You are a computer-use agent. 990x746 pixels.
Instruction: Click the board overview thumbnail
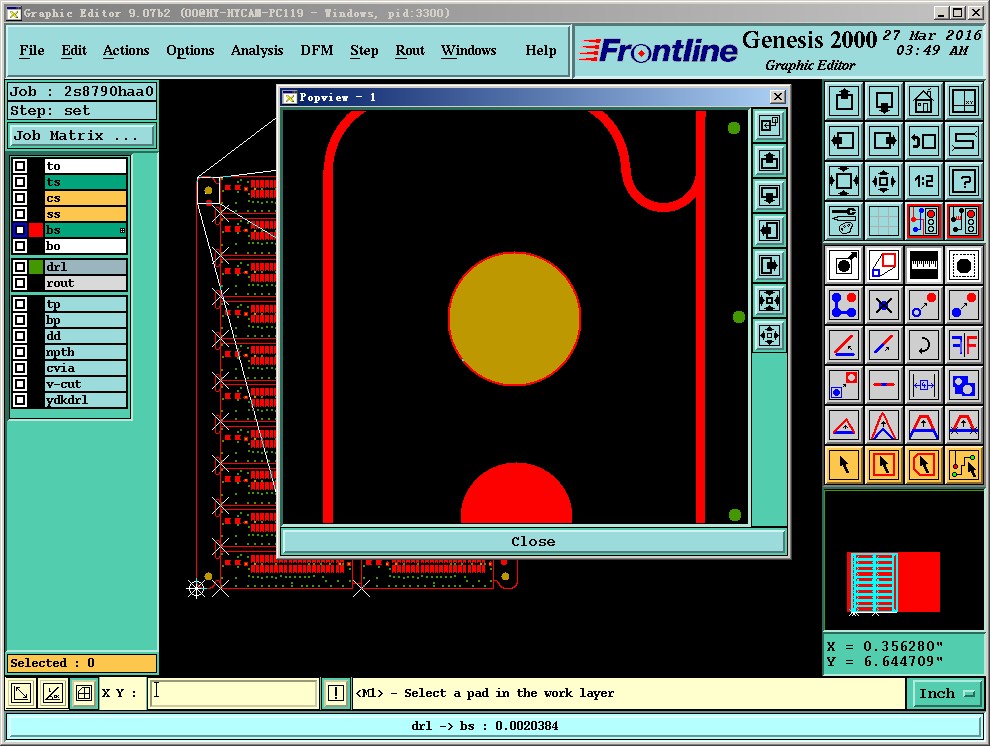tap(903, 558)
